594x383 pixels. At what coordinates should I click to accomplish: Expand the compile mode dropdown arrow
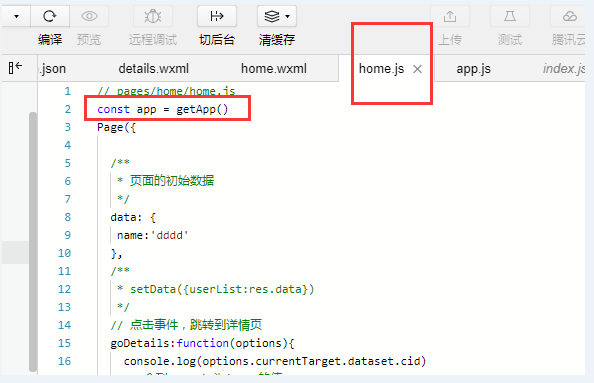pyautogui.click(x=16, y=16)
